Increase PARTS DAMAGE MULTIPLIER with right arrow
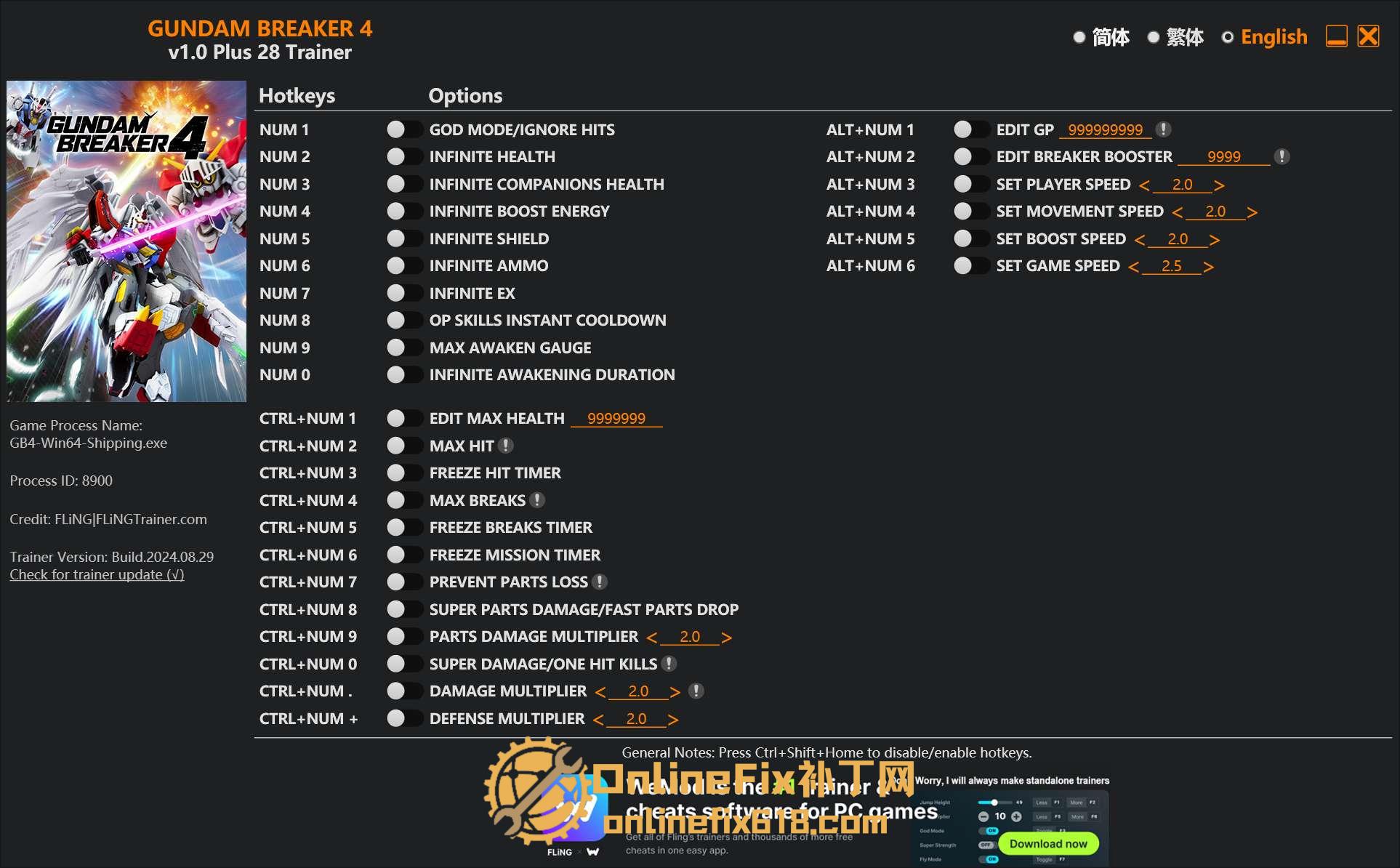This screenshot has height=868, width=1400. 726,638
